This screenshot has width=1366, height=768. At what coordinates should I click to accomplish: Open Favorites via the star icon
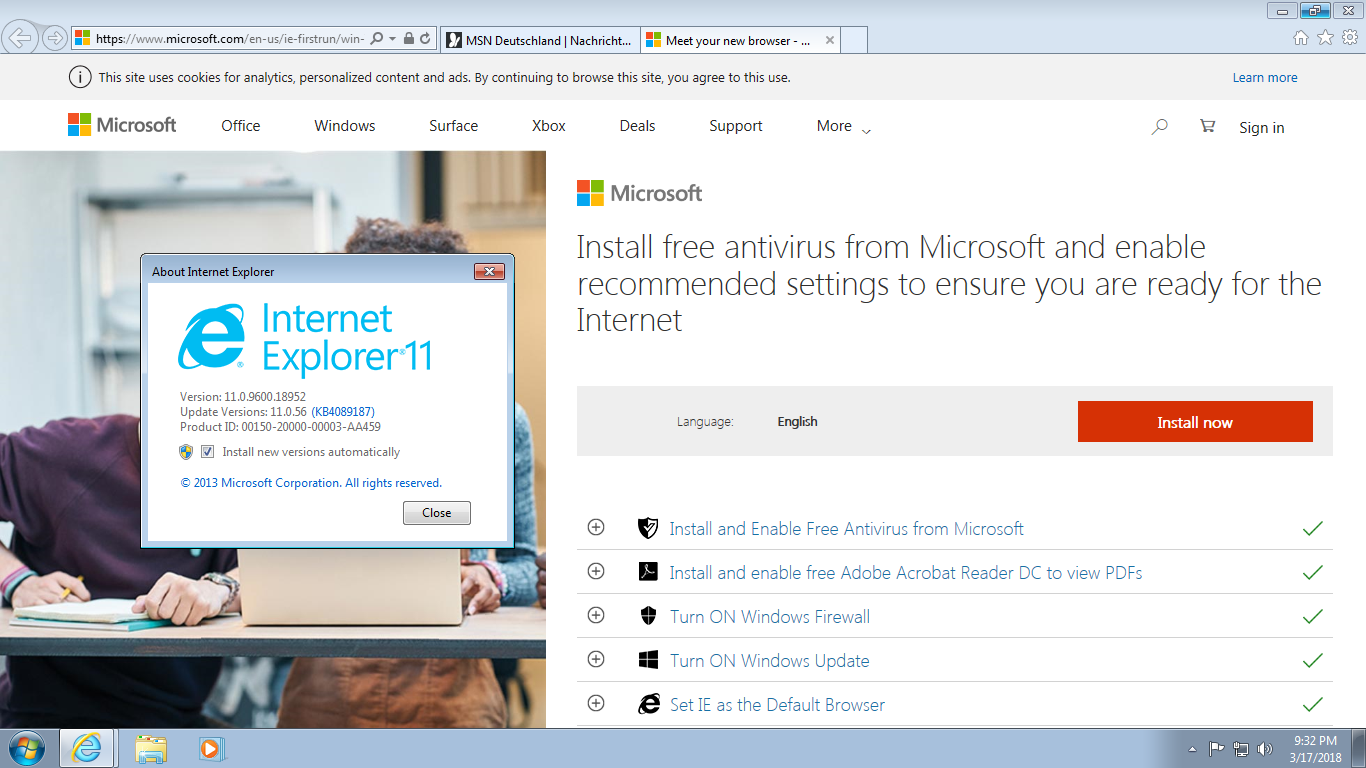tap(1325, 38)
